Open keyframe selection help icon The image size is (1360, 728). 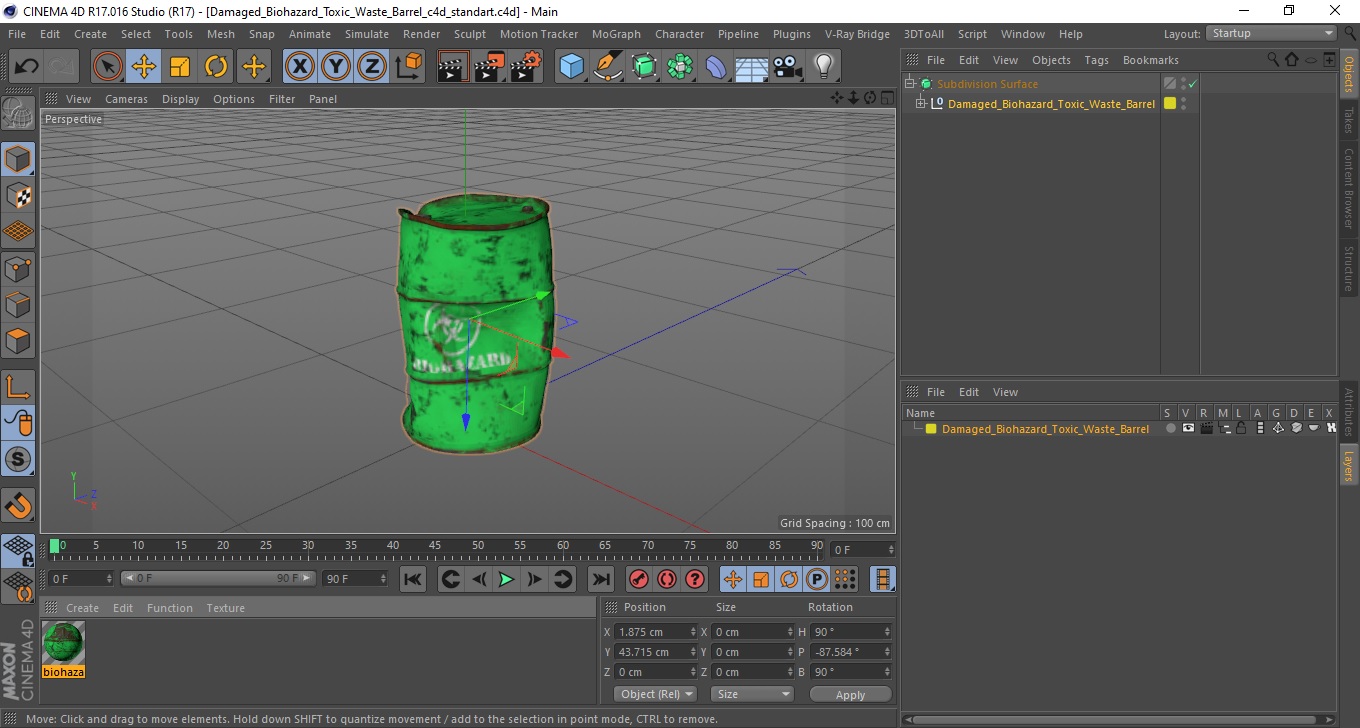click(694, 579)
